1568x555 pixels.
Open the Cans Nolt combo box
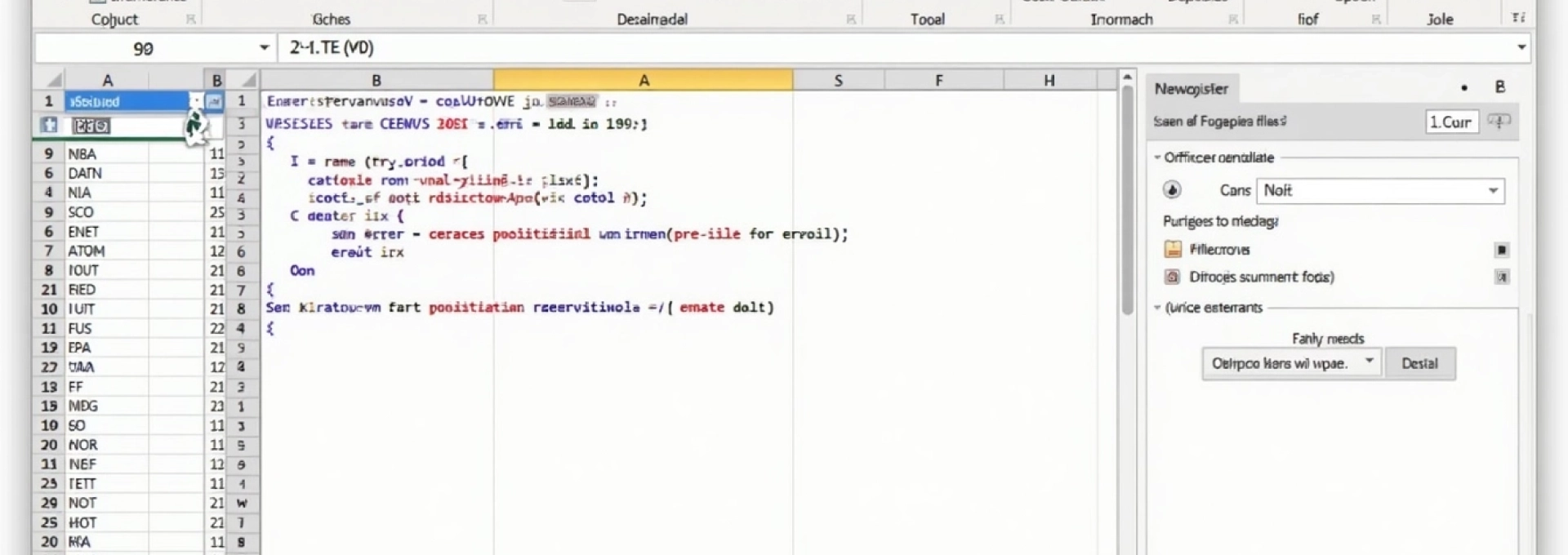1380,190
